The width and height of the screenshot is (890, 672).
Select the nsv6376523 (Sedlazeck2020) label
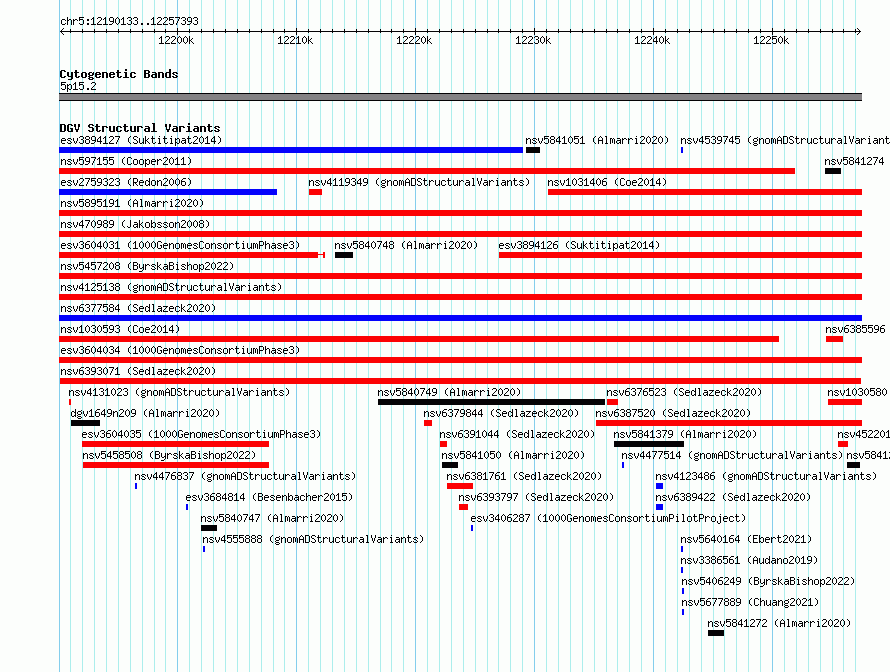tap(684, 392)
